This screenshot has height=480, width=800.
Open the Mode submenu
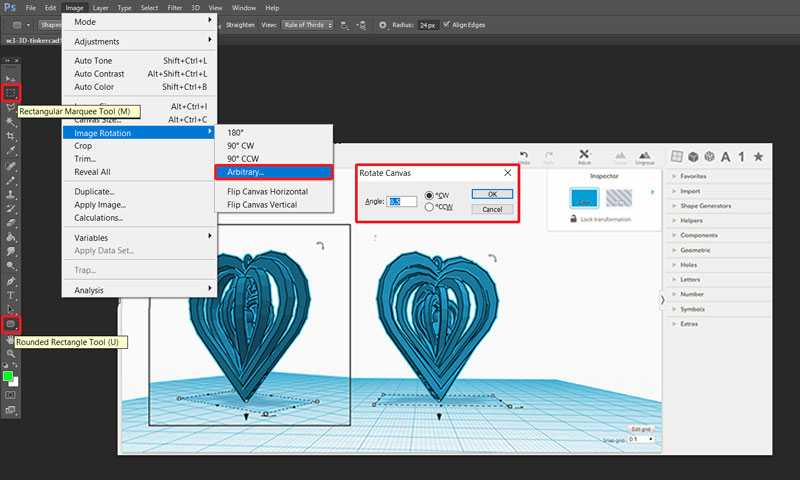click(x=139, y=22)
